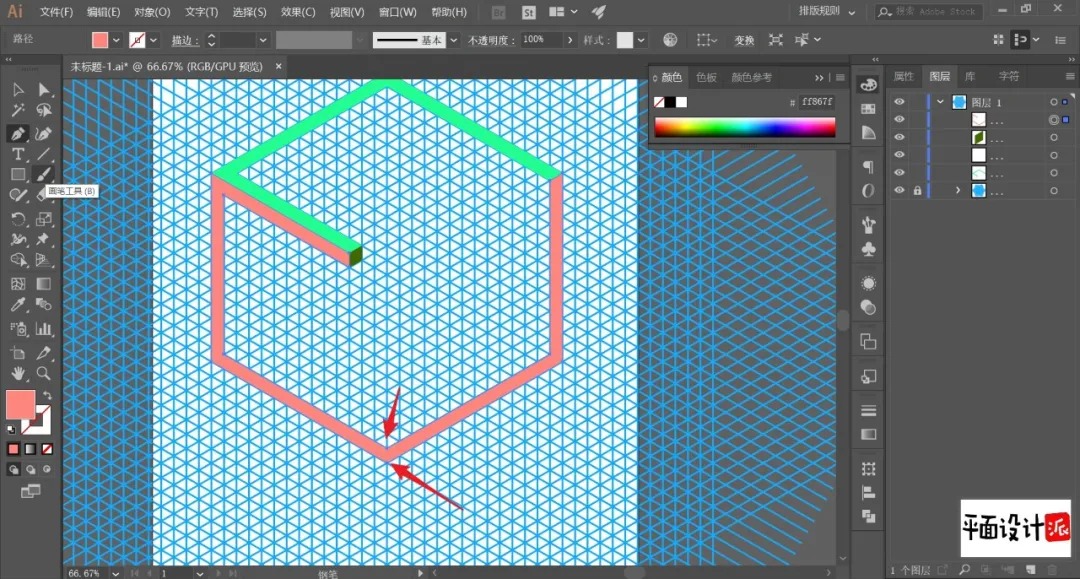Viewport: 1080px width, 579px height.
Task: Select the Direct Selection tool
Action: [44, 90]
